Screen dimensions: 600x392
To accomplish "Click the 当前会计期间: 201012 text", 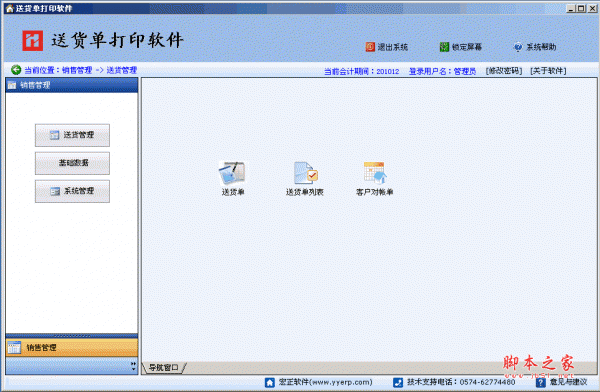I will click(x=362, y=71).
